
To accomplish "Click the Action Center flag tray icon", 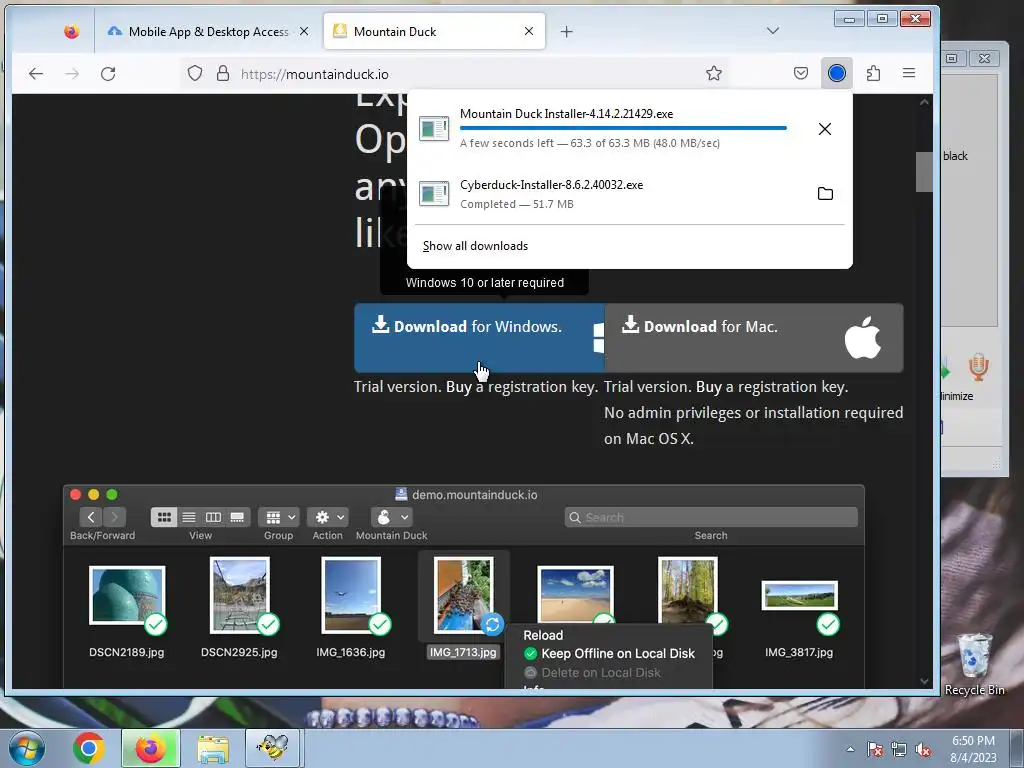I will (x=875, y=749).
